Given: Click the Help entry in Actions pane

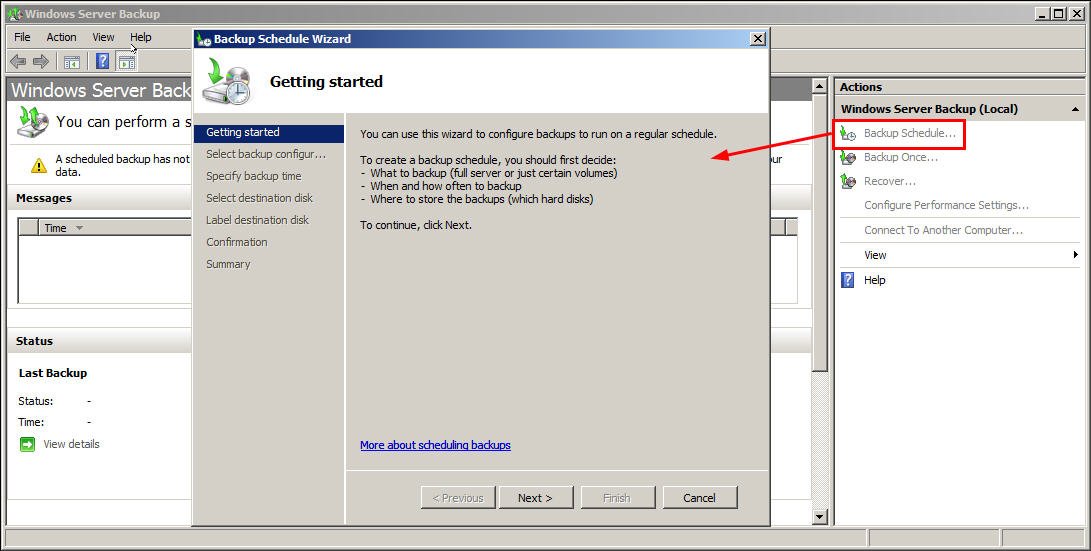Looking at the screenshot, I should coord(875,280).
